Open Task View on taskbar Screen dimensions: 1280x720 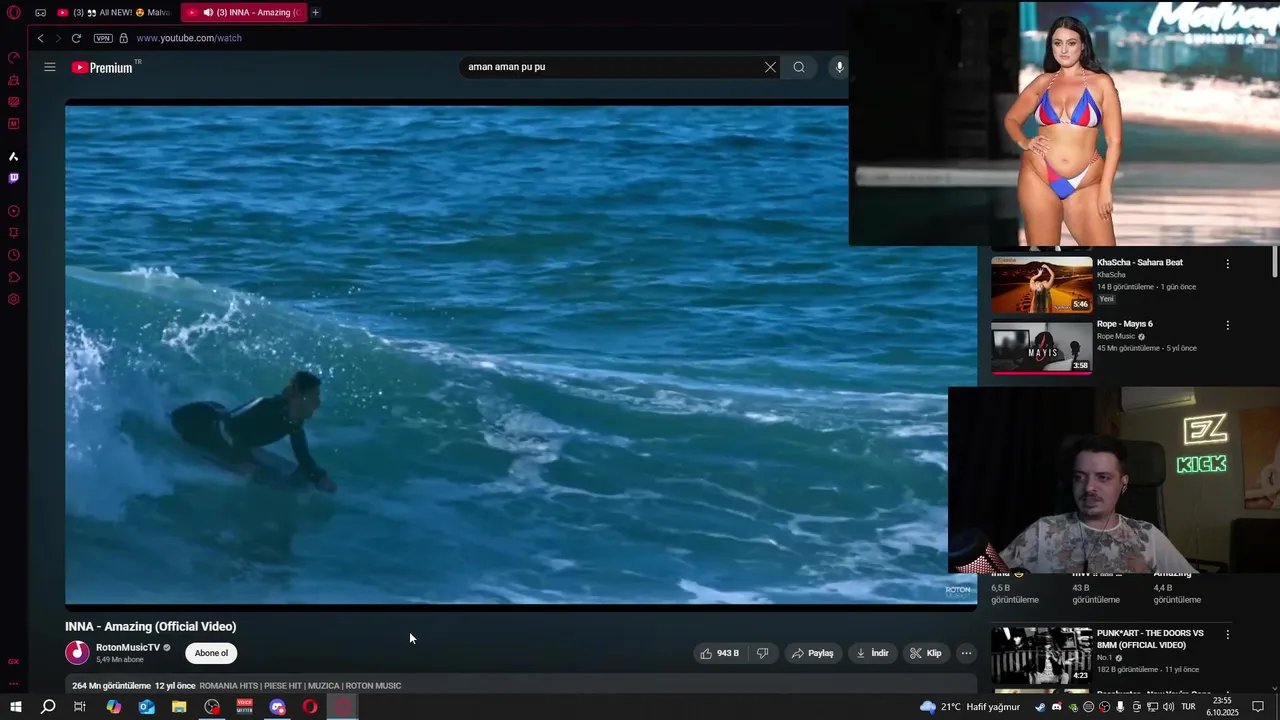80,707
